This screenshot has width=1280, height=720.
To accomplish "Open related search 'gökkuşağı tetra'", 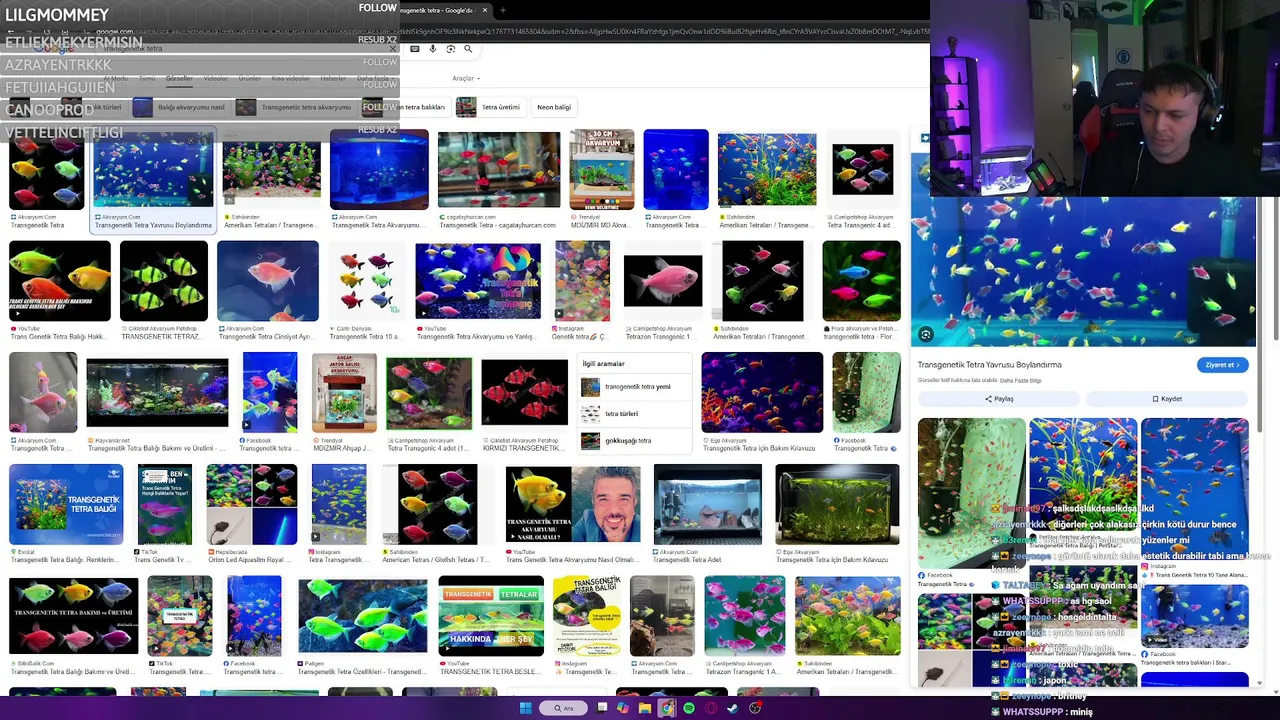I will [635, 441].
